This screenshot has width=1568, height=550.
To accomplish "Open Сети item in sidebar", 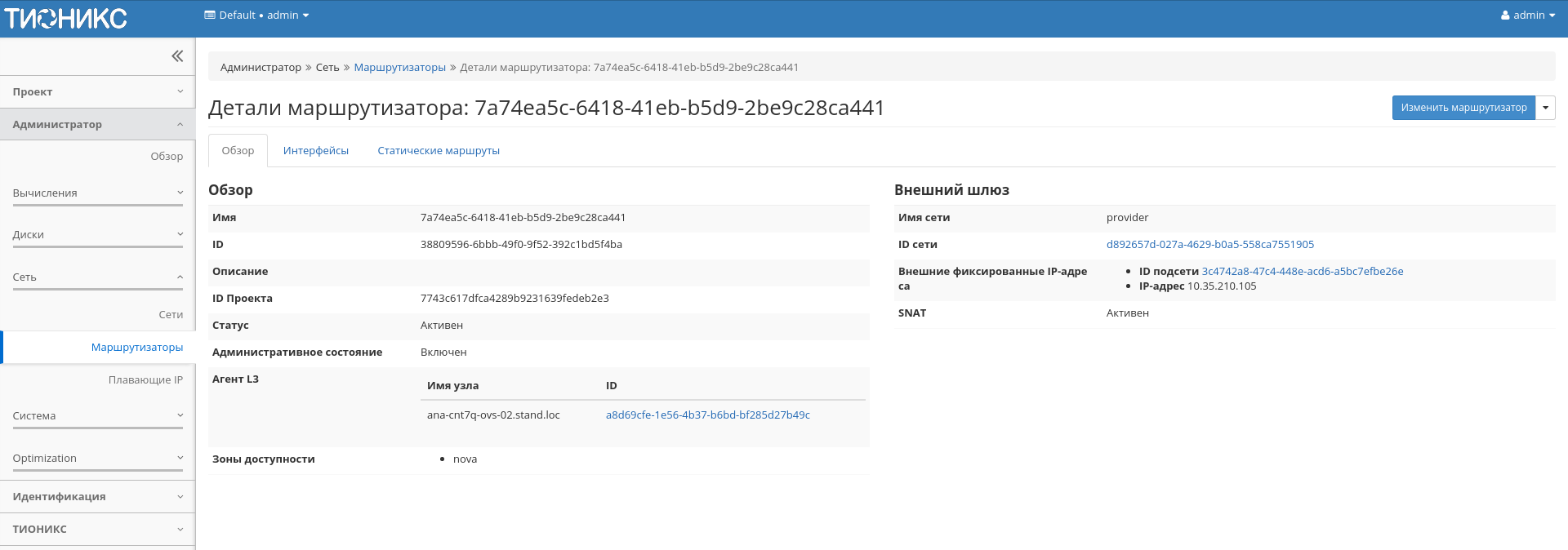I will 171,315.
